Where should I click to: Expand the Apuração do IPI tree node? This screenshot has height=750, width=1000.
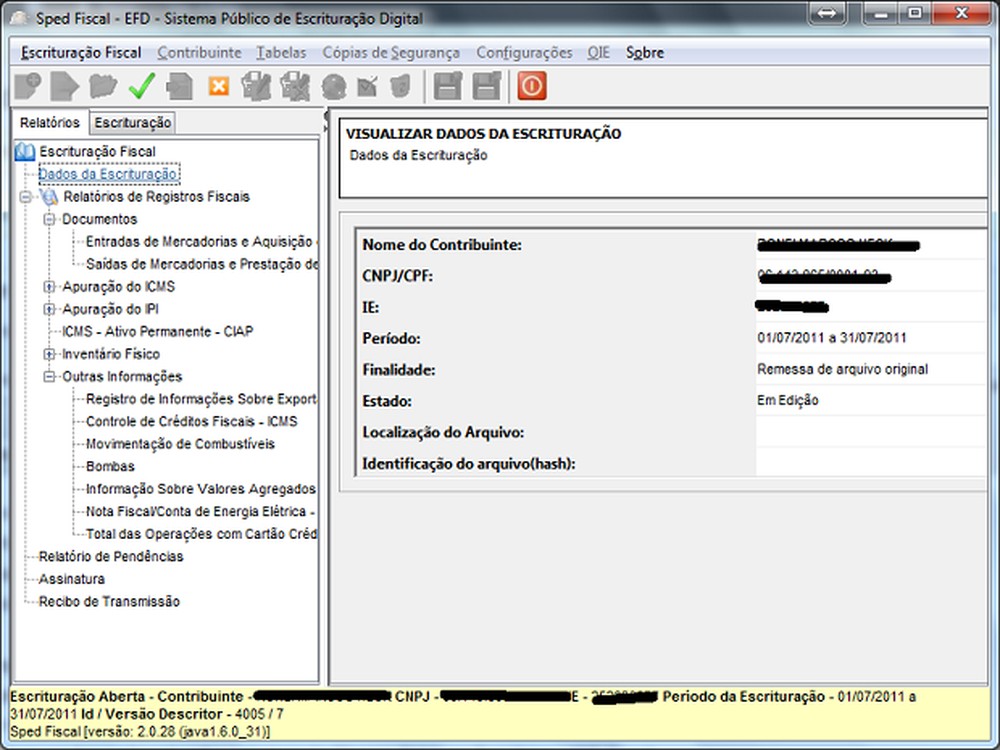point(49,309)
